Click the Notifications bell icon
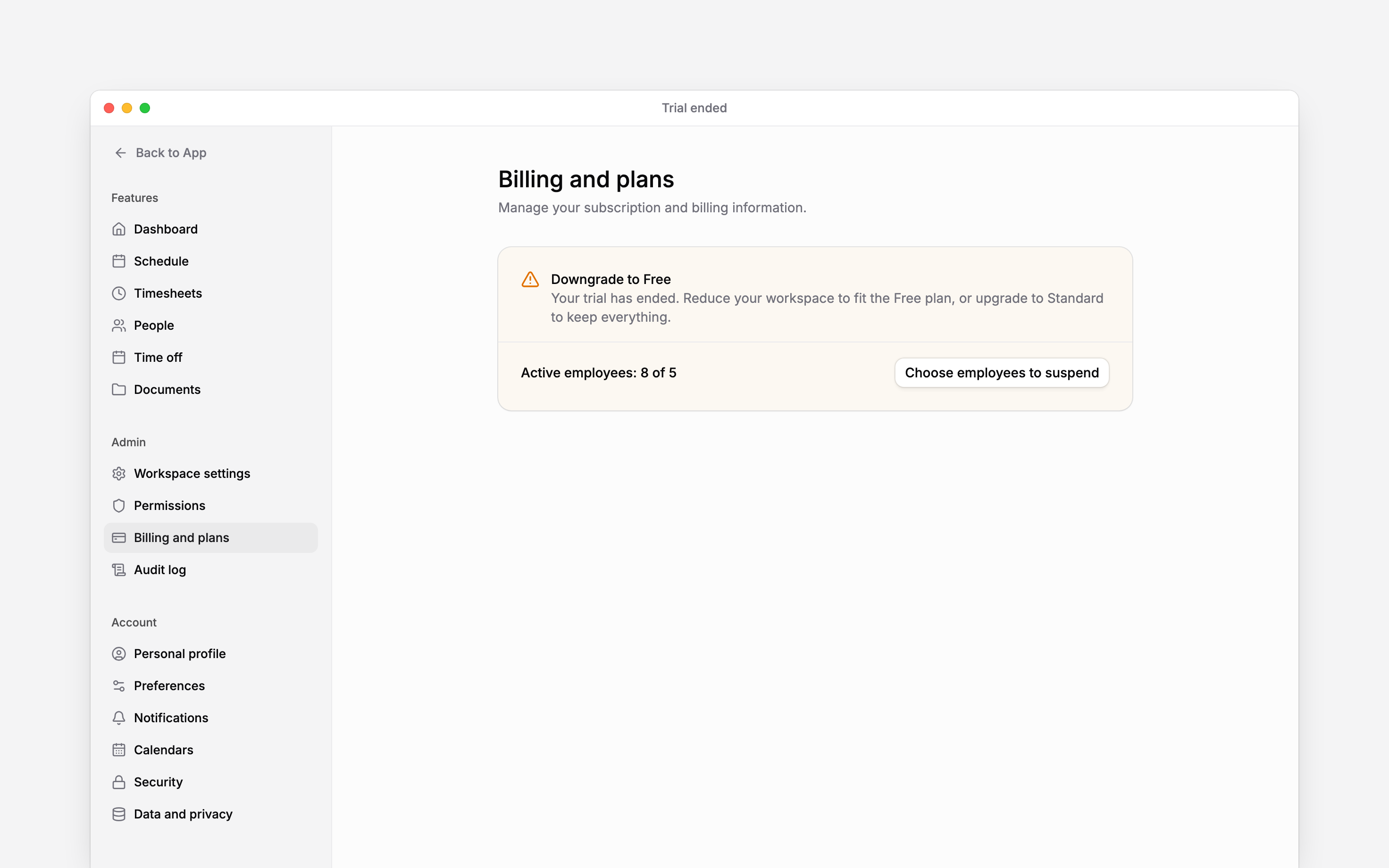 119,718
